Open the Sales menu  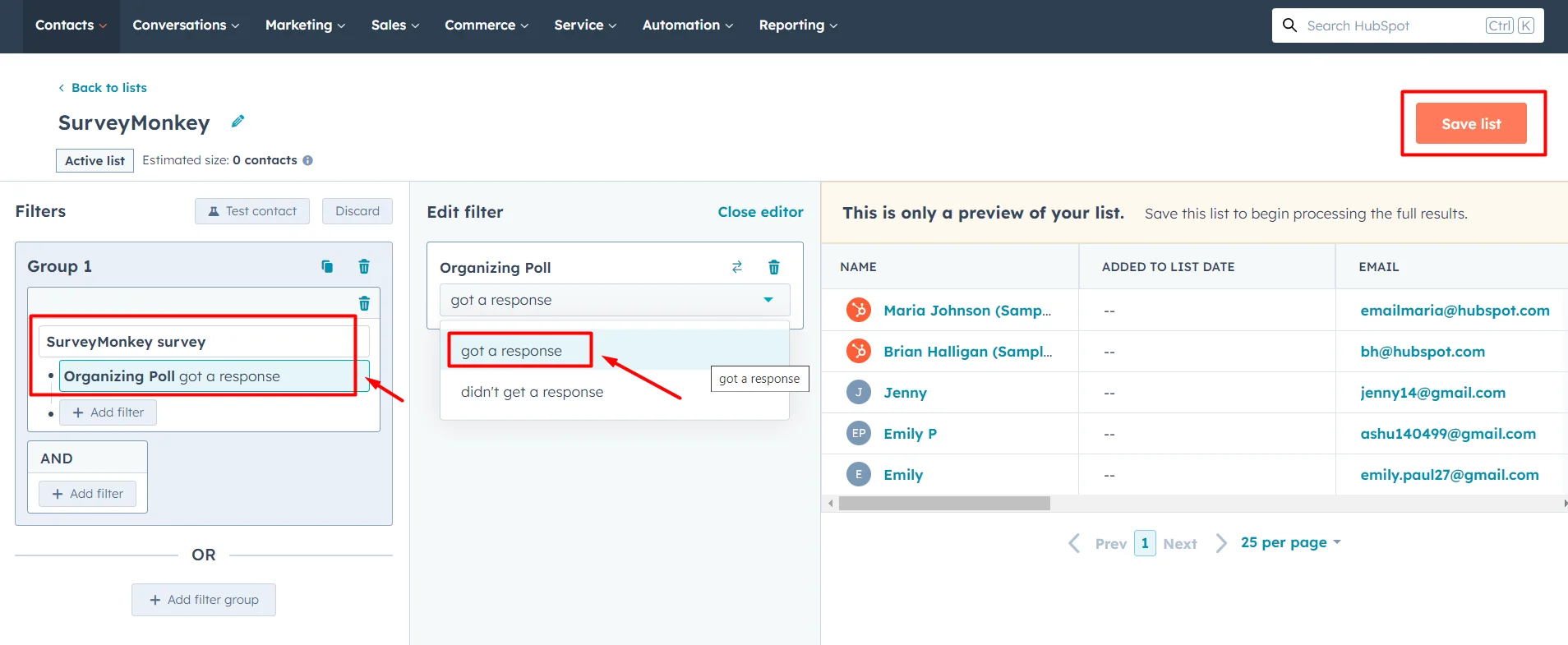[394, 25]
